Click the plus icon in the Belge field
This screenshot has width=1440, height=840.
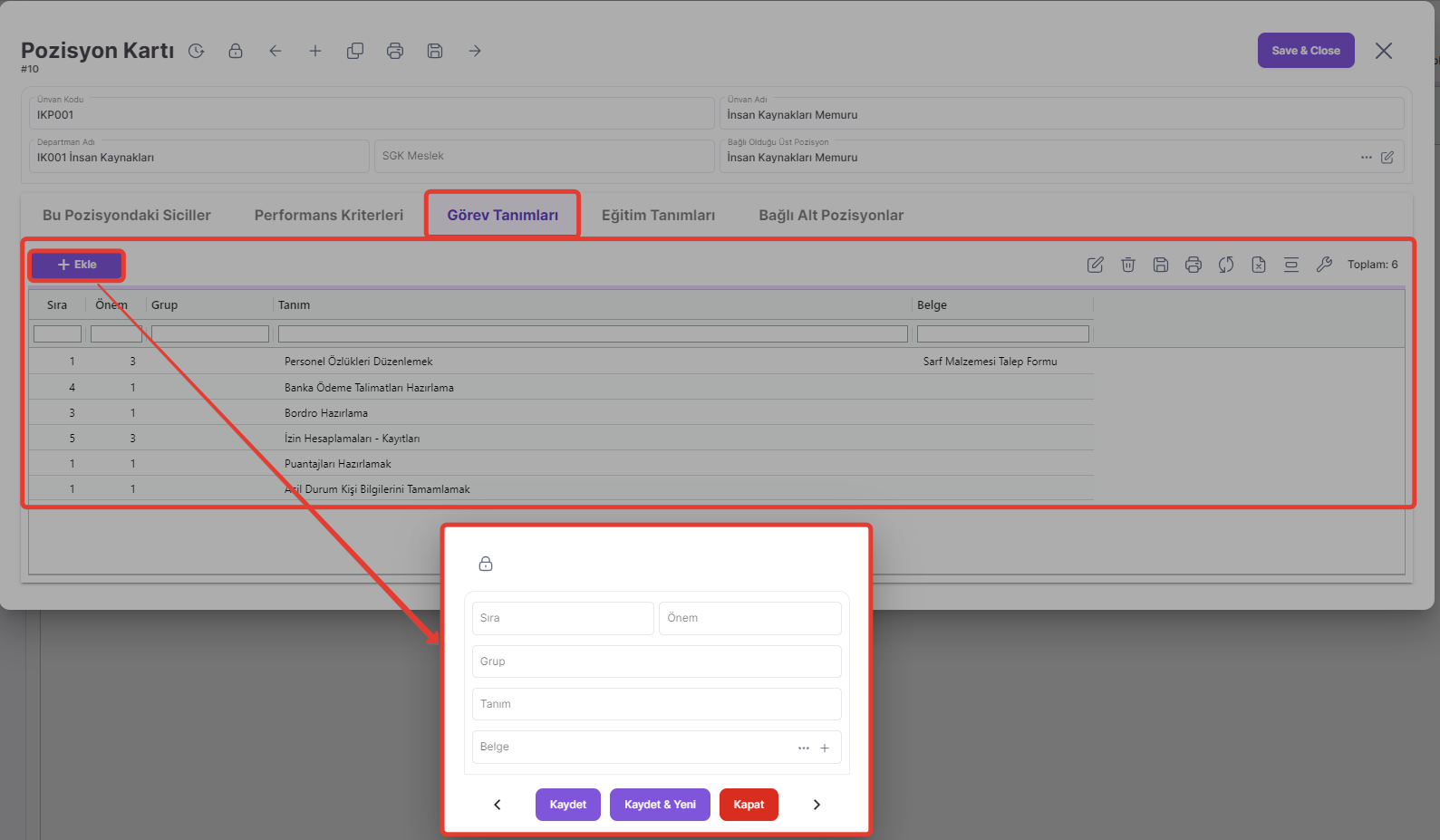pos(825,748)
